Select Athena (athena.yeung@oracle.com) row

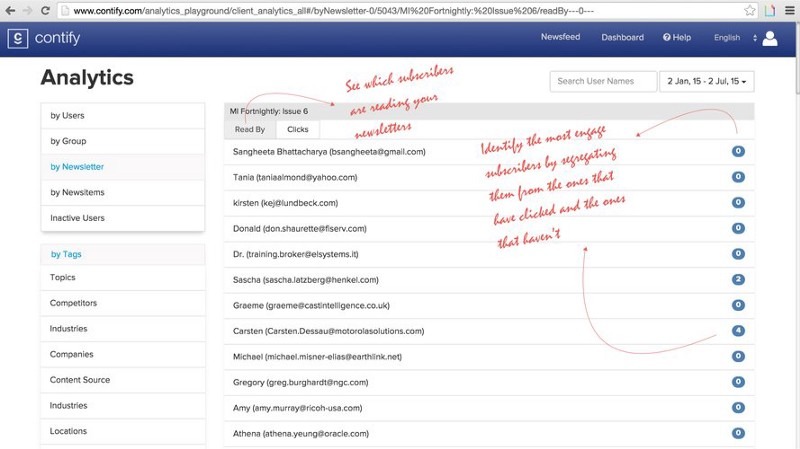coord(489,434)
